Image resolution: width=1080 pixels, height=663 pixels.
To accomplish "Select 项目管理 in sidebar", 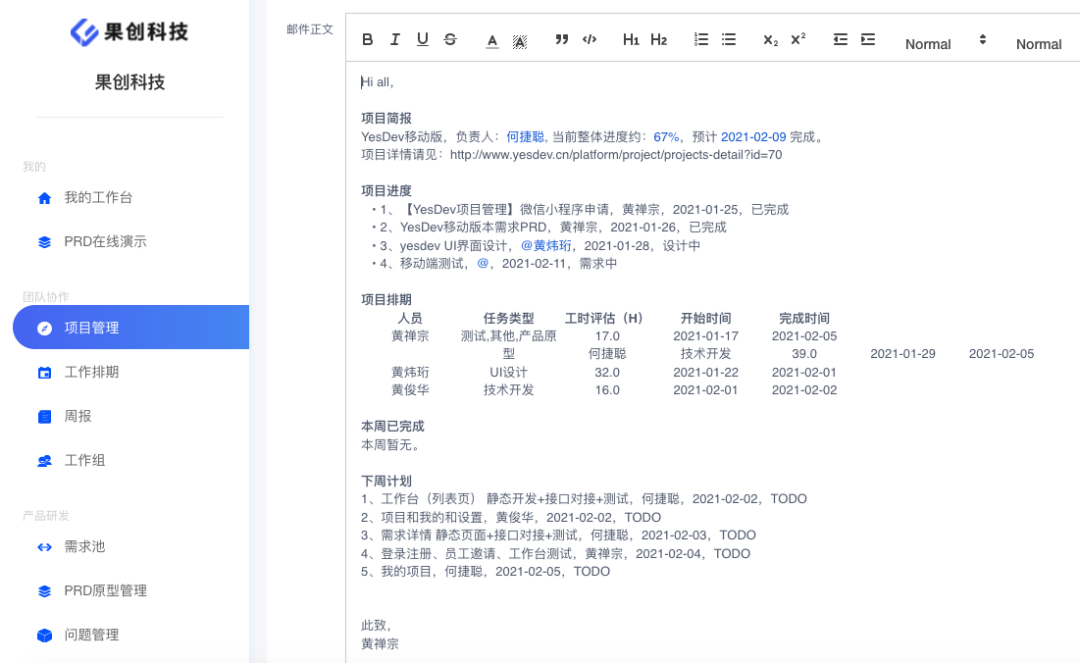I will (131, 327).
